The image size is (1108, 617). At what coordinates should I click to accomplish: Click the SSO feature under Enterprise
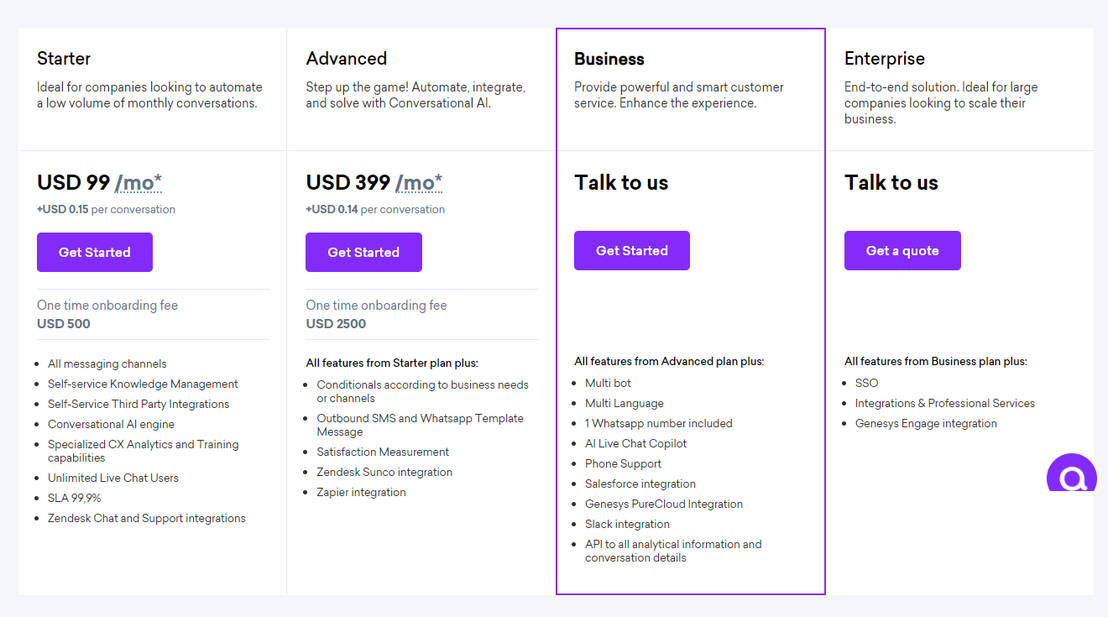pyautogui.click(x=866, y=382)
